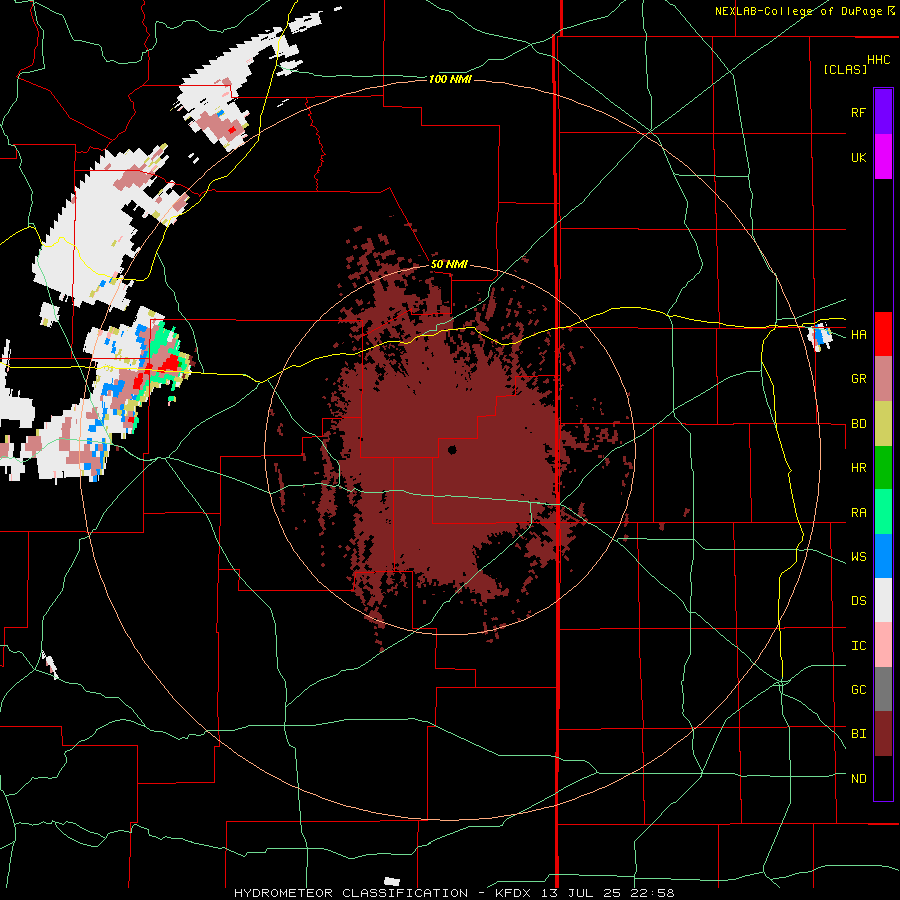
Task: Click the 100 NMI range ring label
Action: (450, 79)
